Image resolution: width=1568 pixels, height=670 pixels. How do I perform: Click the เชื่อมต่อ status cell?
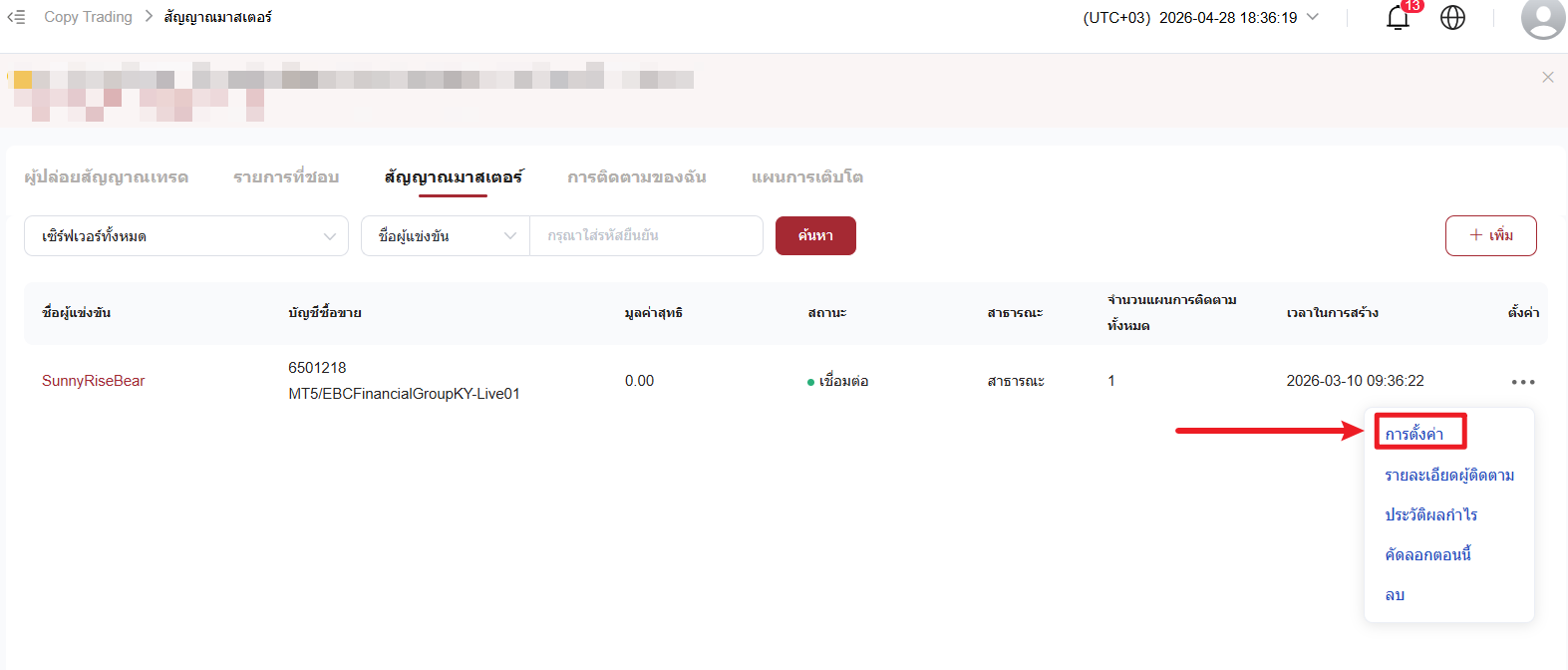pos(837,381)
